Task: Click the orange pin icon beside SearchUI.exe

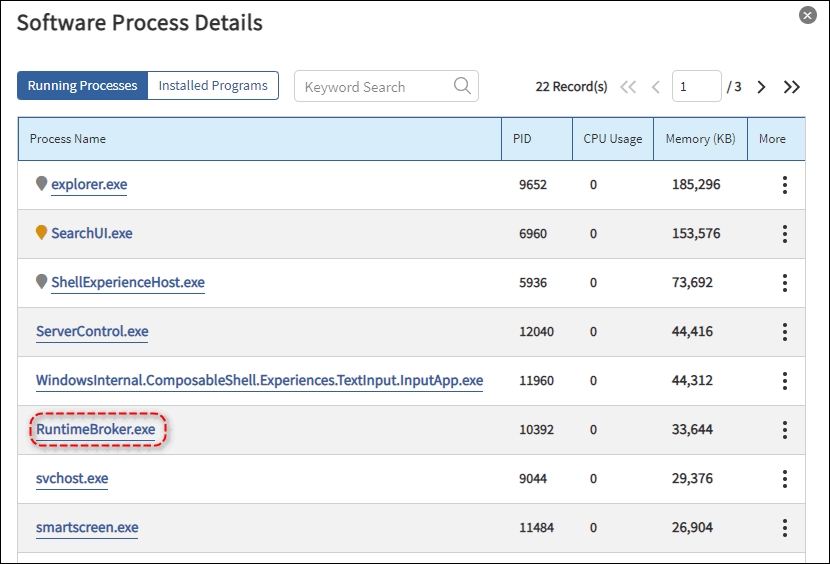Action: tap(41, 233)
